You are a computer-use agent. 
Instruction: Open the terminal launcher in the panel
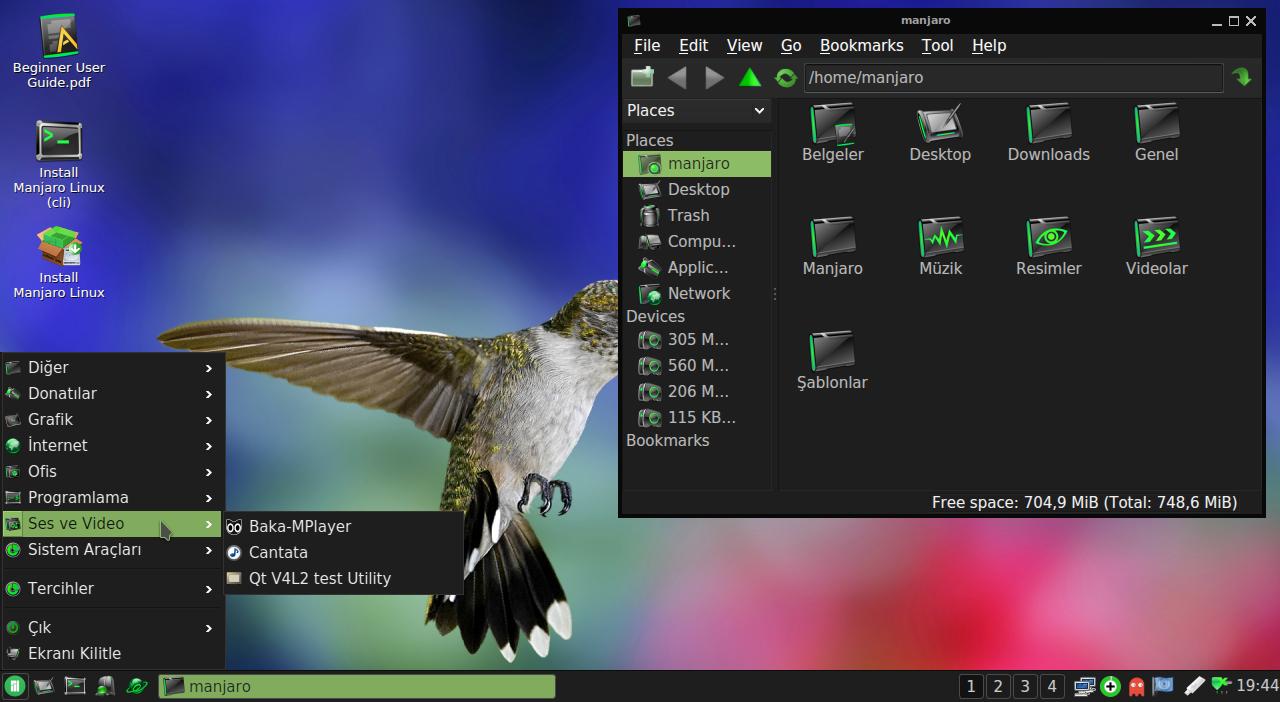(75, 686)
